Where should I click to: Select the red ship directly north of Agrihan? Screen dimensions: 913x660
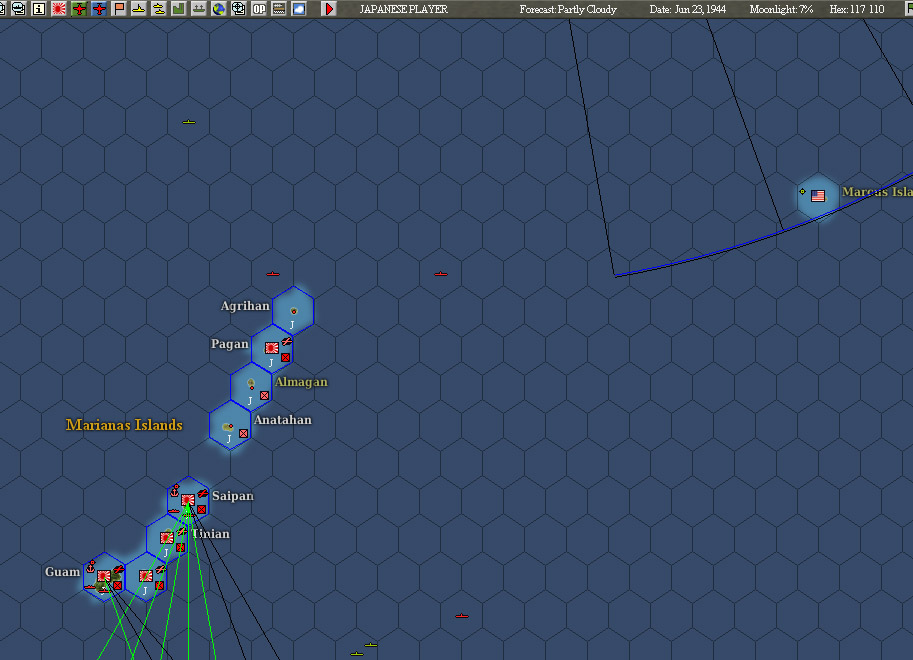(273, 274)
